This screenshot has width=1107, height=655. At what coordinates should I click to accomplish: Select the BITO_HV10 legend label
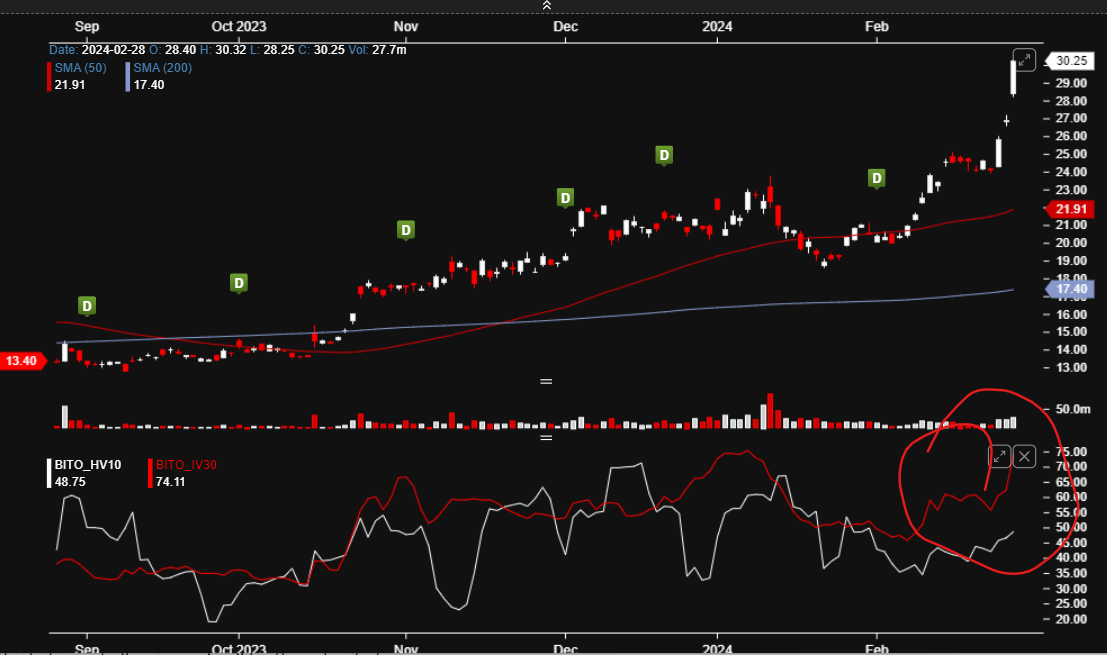pos(88,464)
